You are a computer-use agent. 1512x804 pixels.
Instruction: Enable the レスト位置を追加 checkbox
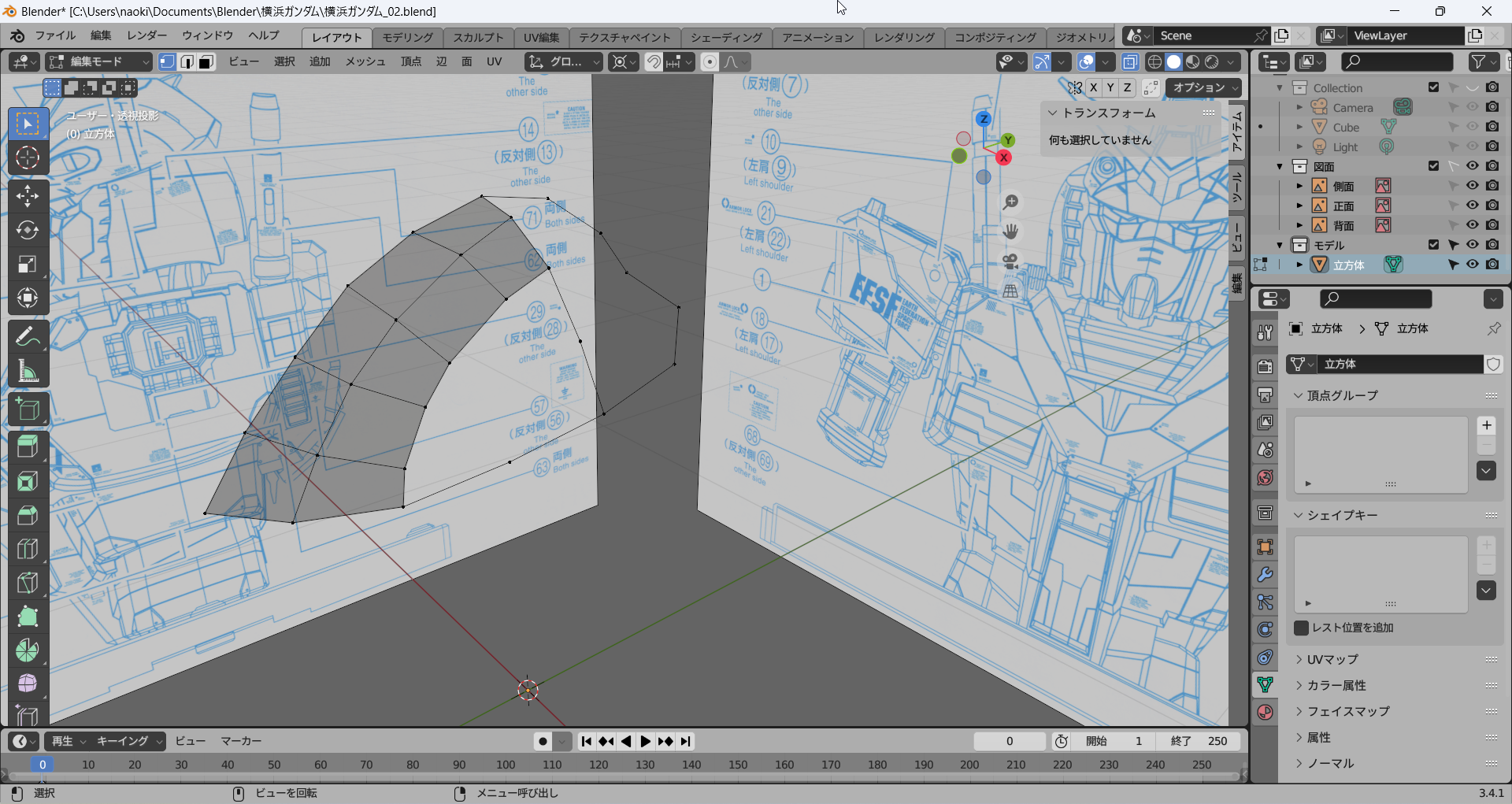(x=1302, y=628)
